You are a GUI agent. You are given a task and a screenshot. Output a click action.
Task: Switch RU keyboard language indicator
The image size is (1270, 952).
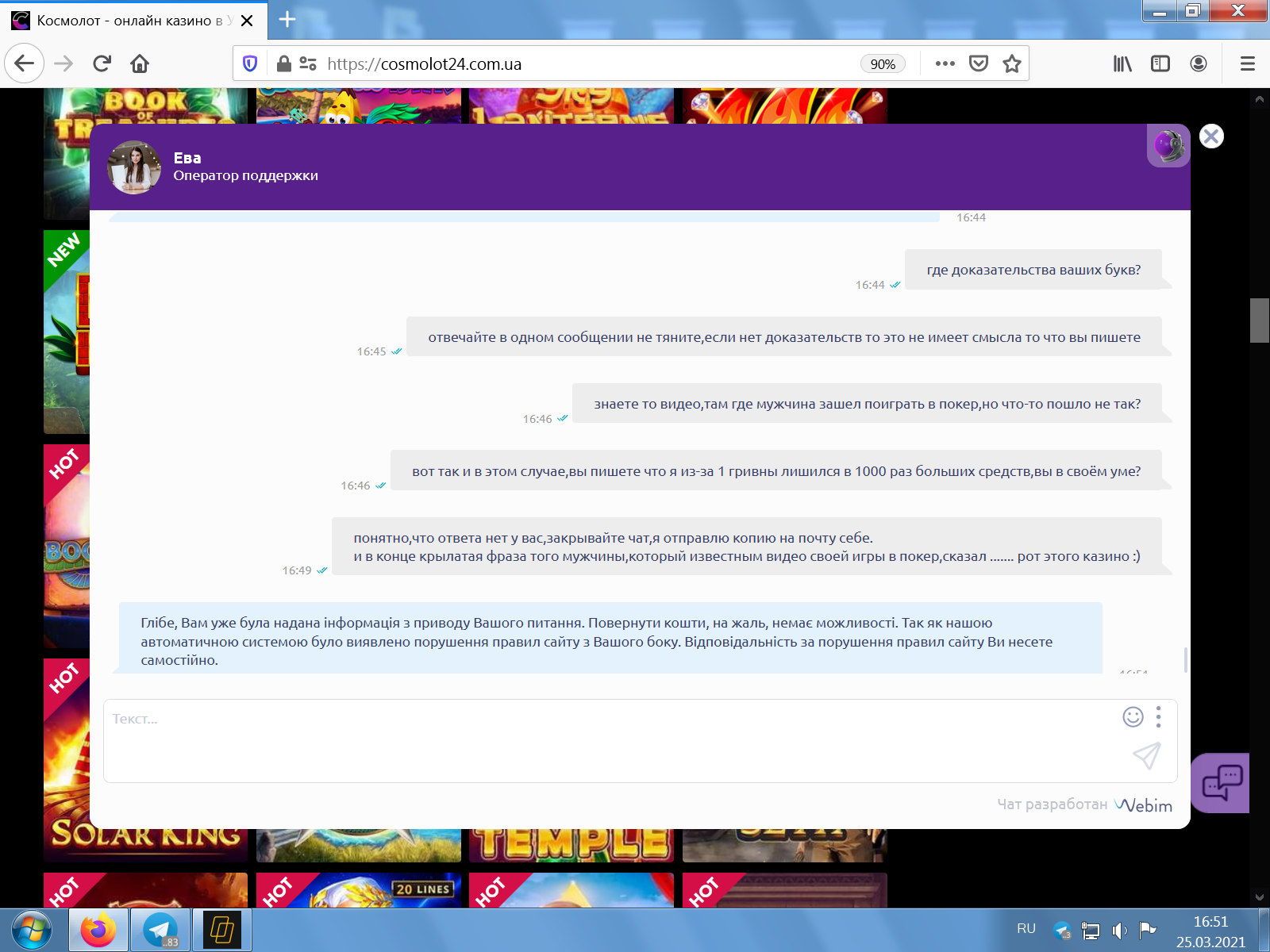click(1026, 928)
